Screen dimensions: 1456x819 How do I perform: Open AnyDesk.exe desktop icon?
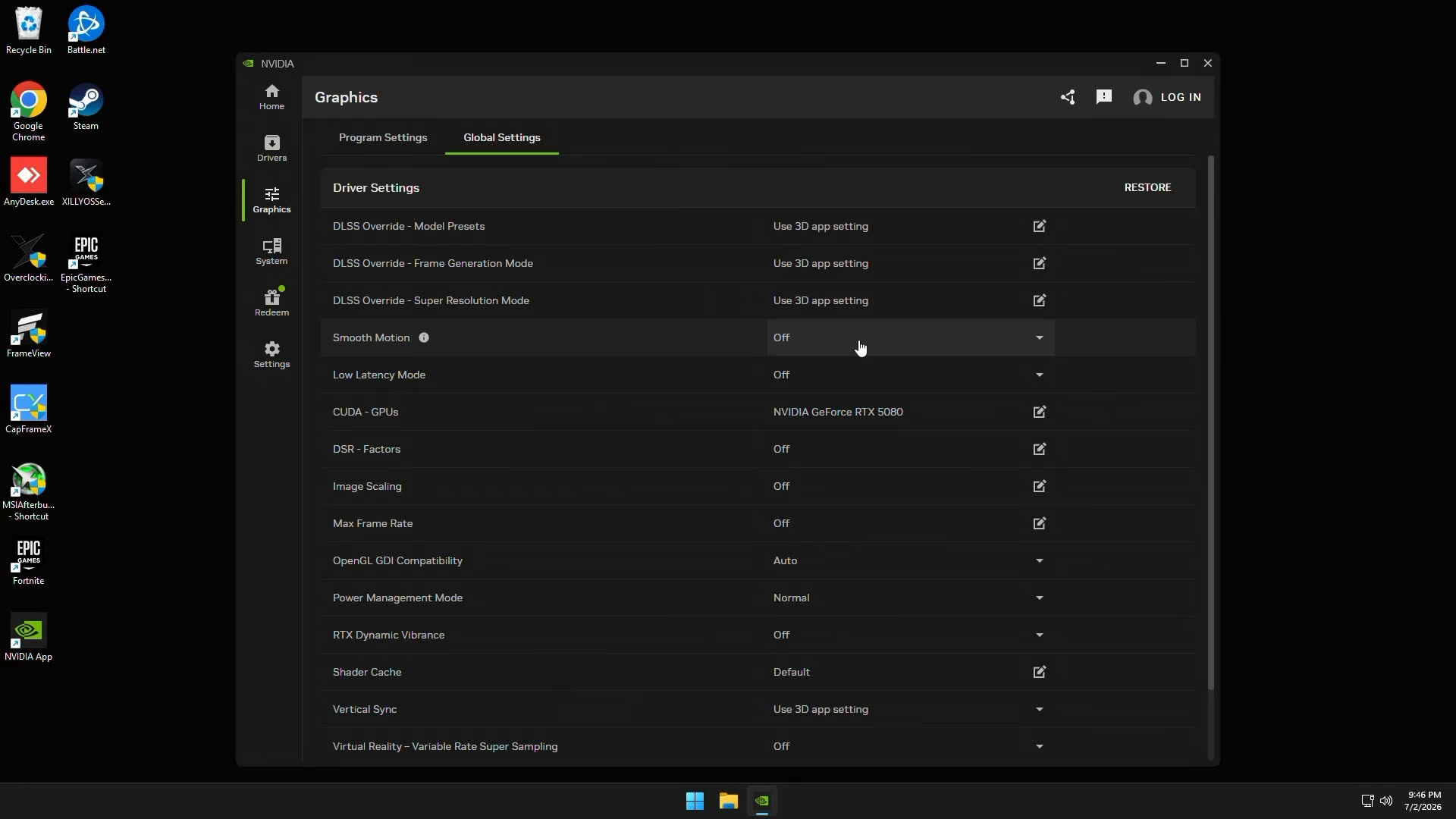(29, 182)
